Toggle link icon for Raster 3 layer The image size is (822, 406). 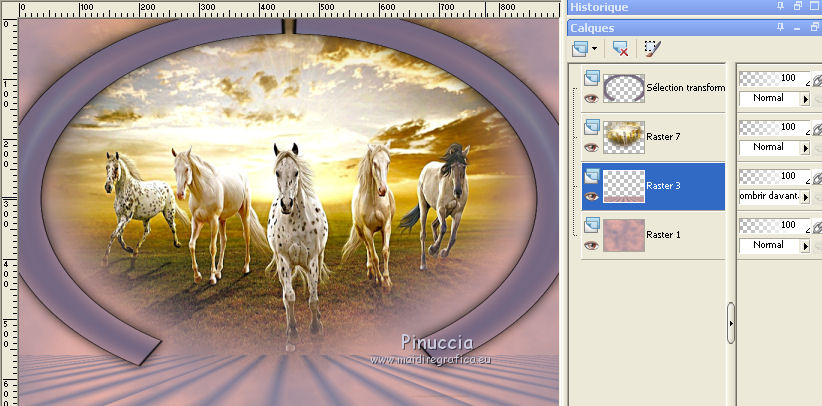point(817,177)
